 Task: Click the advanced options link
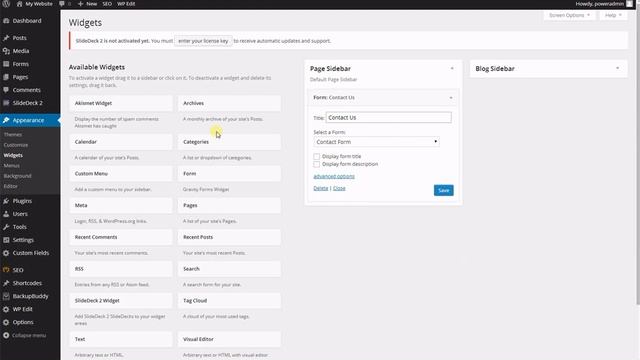334,176
